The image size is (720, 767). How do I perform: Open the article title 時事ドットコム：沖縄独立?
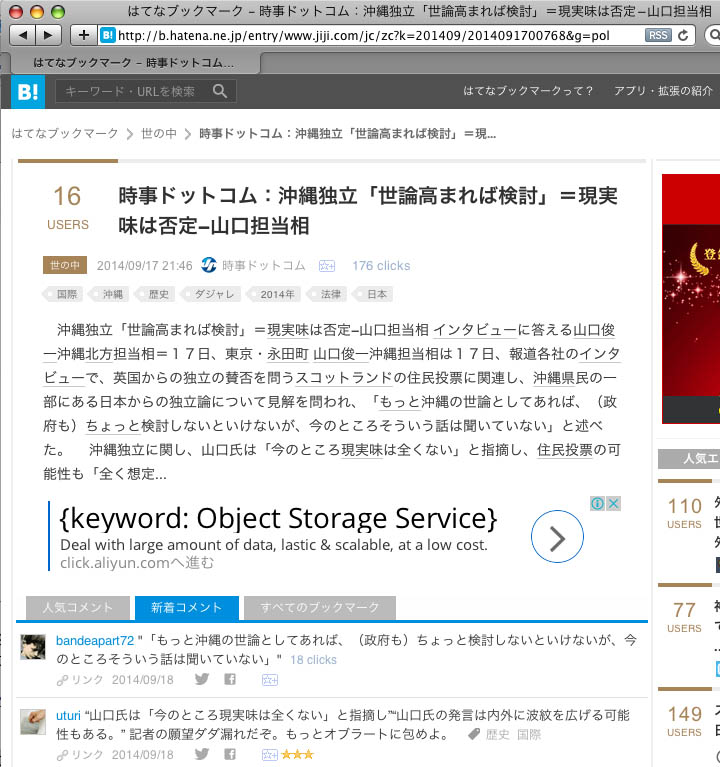(367, 210)
